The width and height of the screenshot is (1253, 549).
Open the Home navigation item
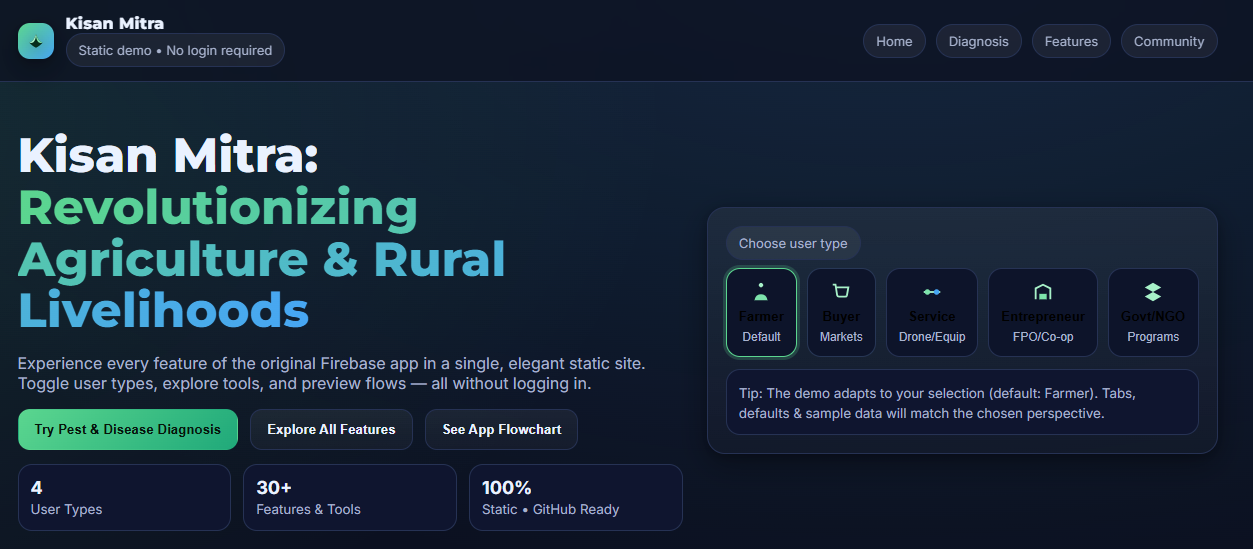pyautogui.click(x=894, y=42)
